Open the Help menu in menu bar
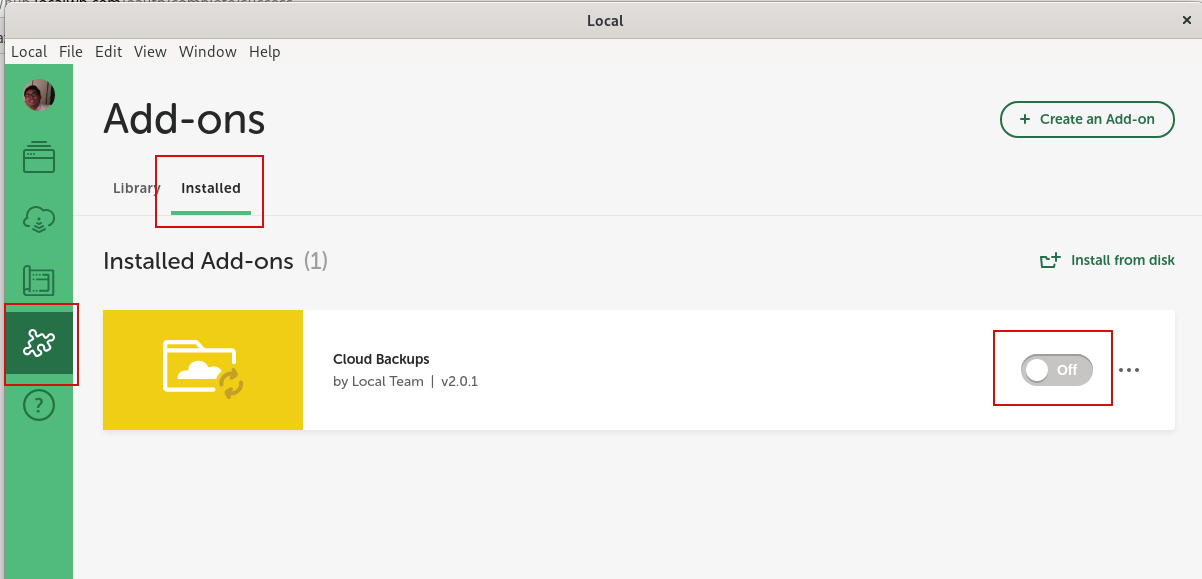 pos(265,52)
